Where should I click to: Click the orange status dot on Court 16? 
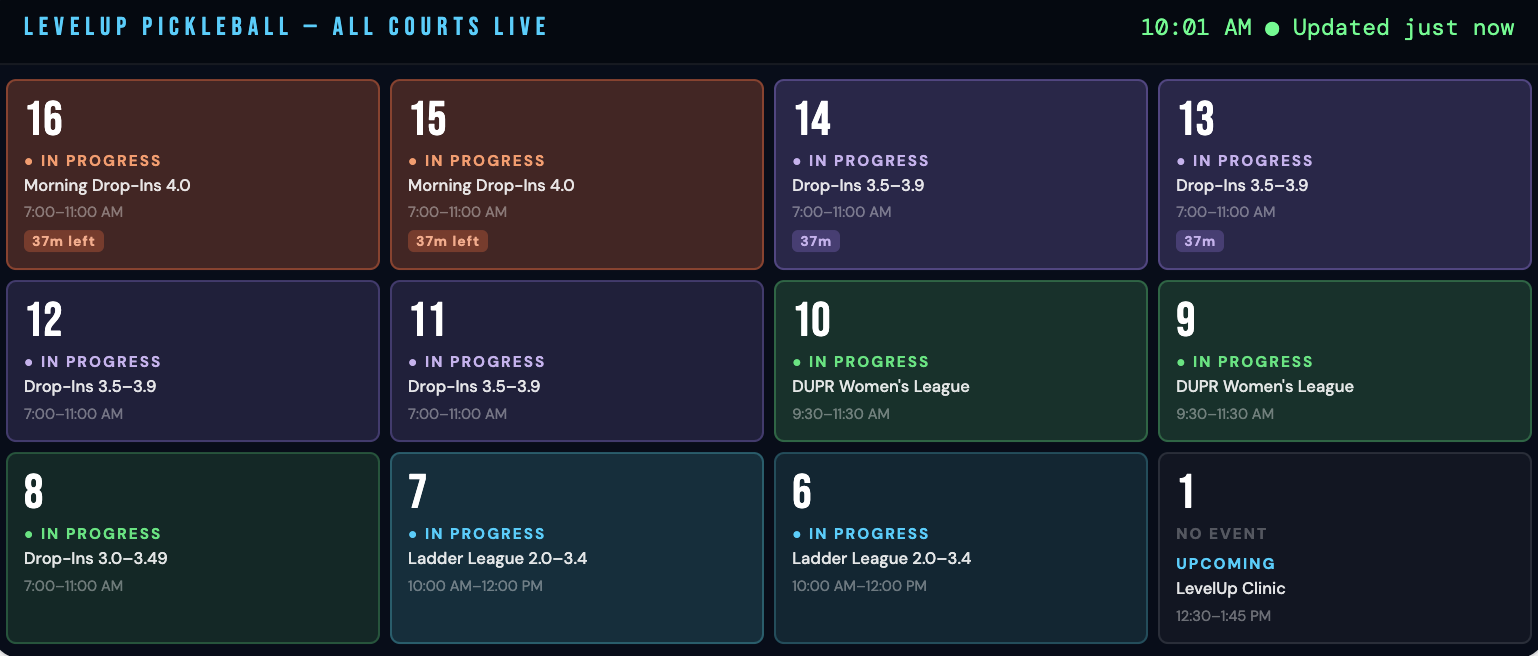(x=29, y=161)
